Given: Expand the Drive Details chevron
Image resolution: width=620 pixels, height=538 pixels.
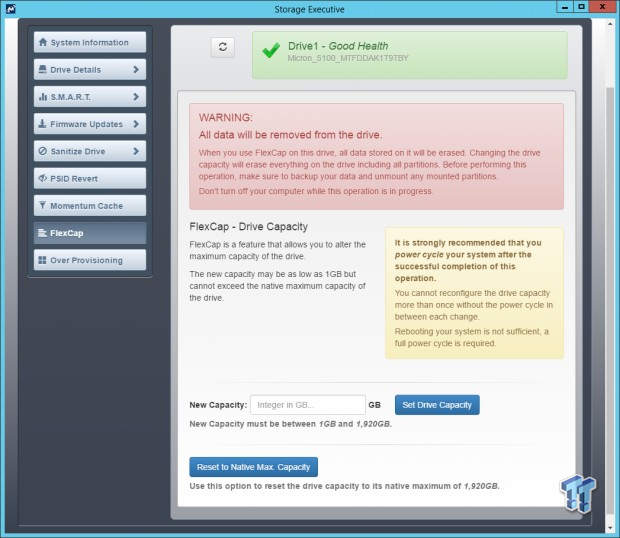Looking at the screenshot, I should click(x=136, y=70).
